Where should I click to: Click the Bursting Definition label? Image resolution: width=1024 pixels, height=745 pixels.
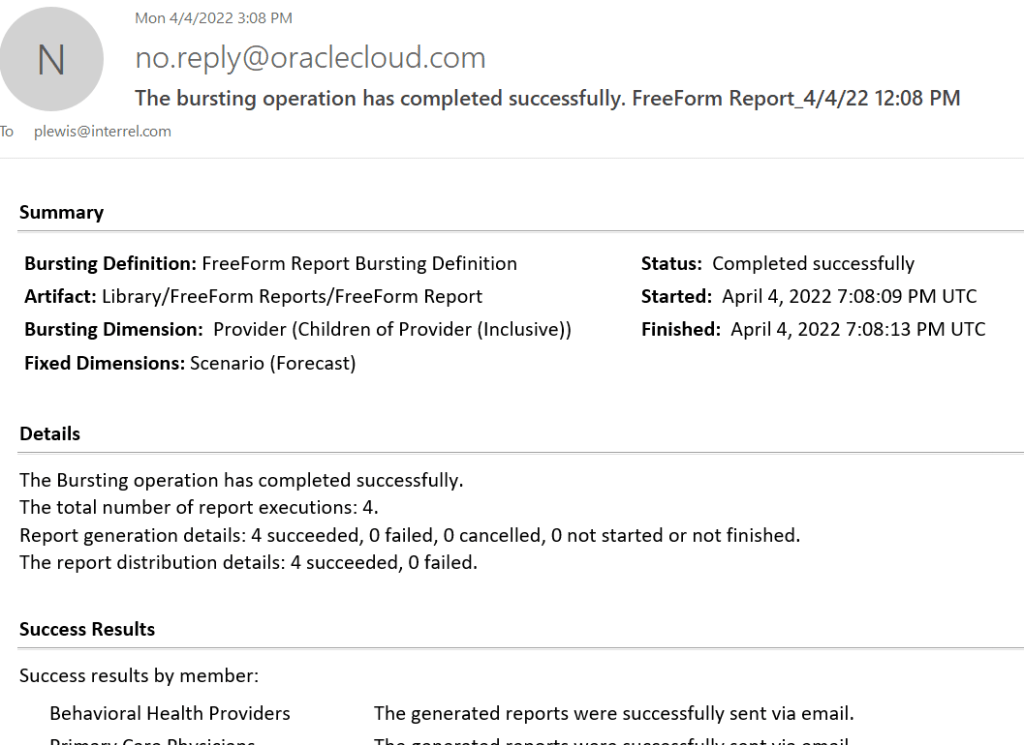pos(110,264)
